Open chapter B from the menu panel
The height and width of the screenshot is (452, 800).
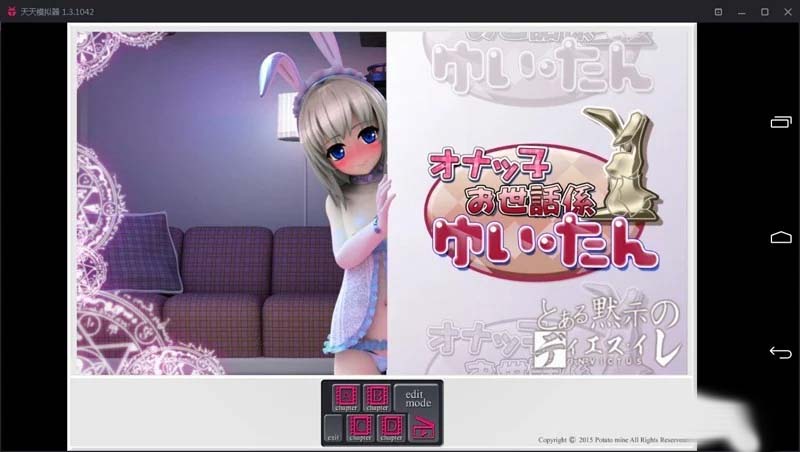click(377, 397)
